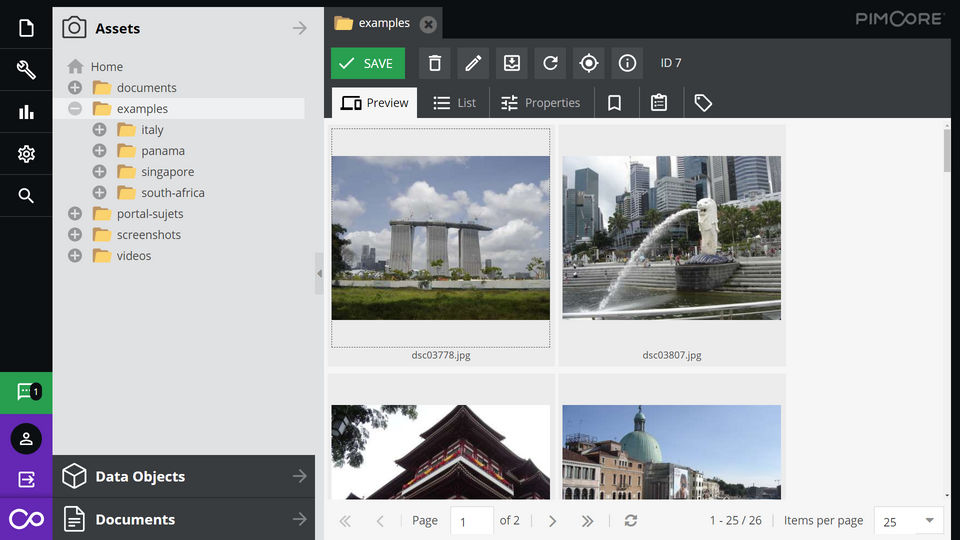Switch to the List tab
Image resolution: width=960 pixels, height=540 pixels.
pyautogui.click(x=453, y=103)
